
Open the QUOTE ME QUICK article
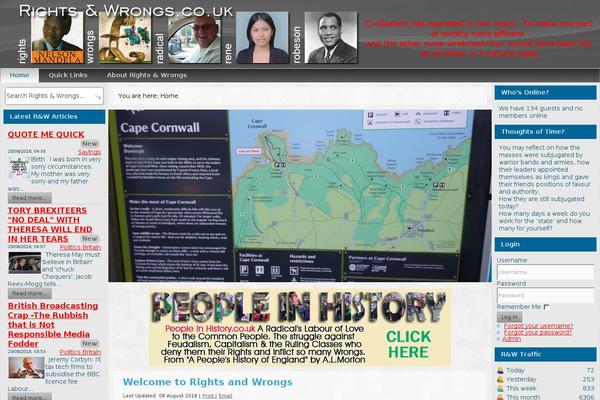pyautogui.click(x=46, y=134)
